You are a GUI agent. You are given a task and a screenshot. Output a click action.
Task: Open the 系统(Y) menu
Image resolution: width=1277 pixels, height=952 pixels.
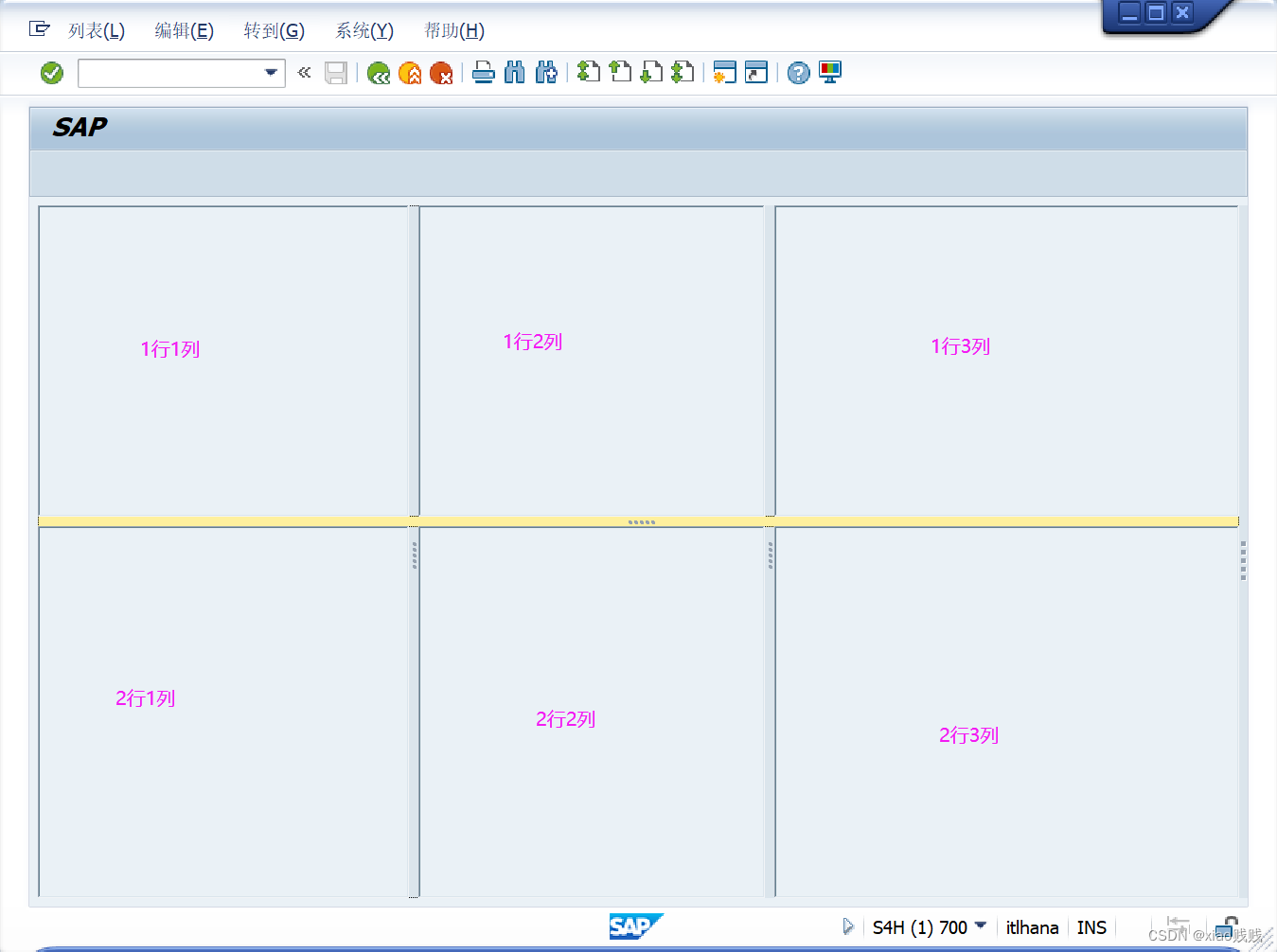364,31
